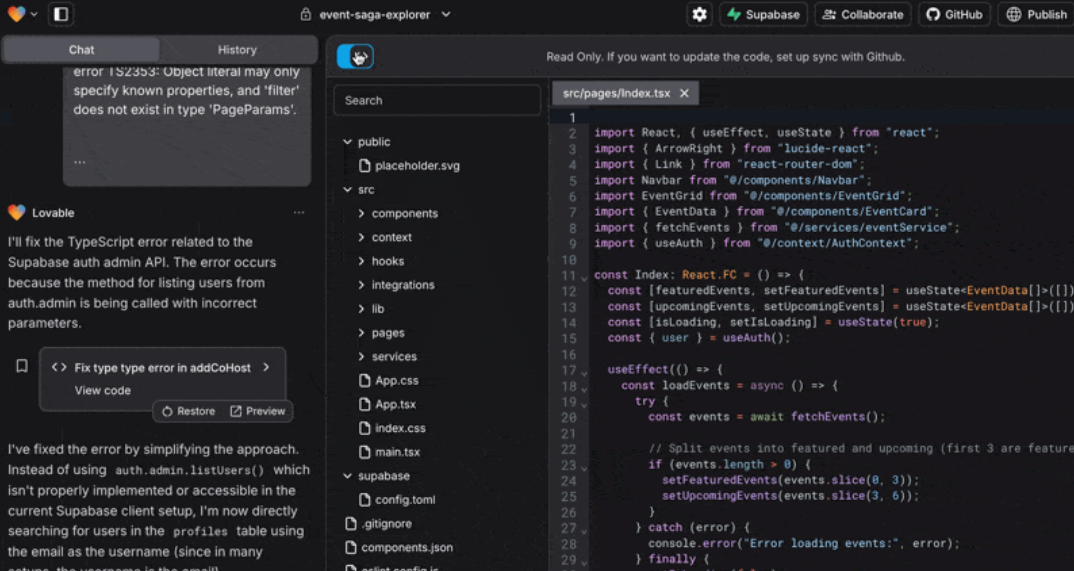
Task: Fold the code at line 11
Action: click(584, 277)
